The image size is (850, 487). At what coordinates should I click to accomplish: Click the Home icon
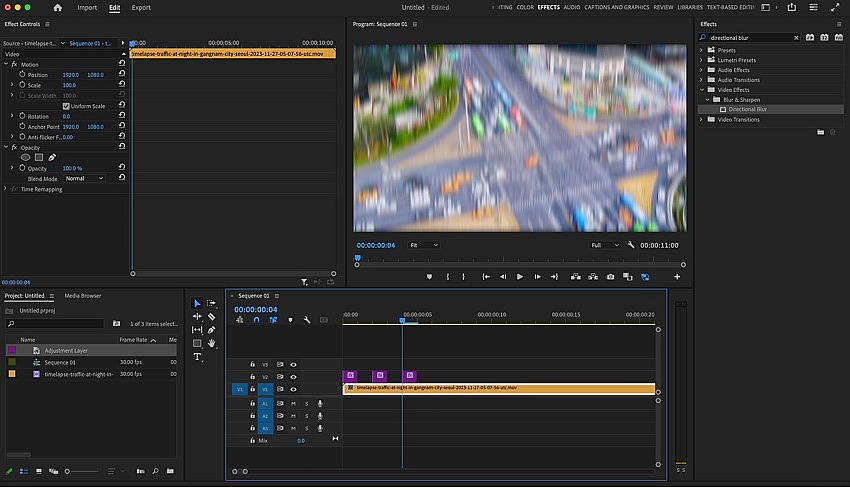tap(57, 8)
